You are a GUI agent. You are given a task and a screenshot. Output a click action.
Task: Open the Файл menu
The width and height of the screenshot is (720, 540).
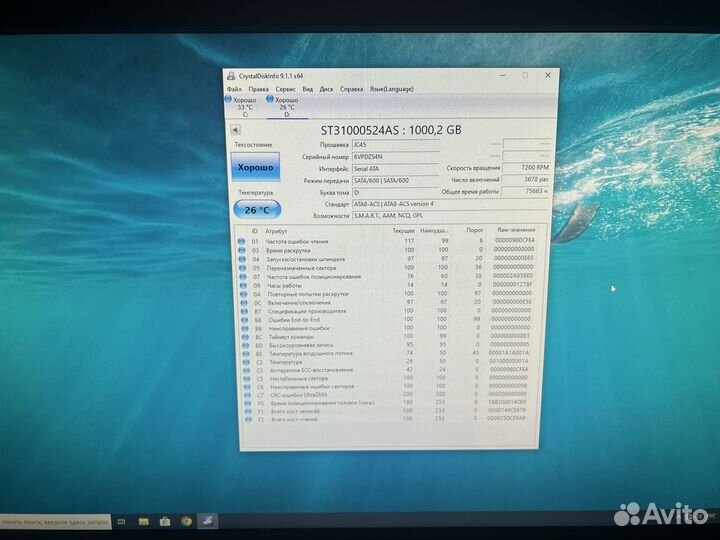pyautogui.click(x=234, y=89)
